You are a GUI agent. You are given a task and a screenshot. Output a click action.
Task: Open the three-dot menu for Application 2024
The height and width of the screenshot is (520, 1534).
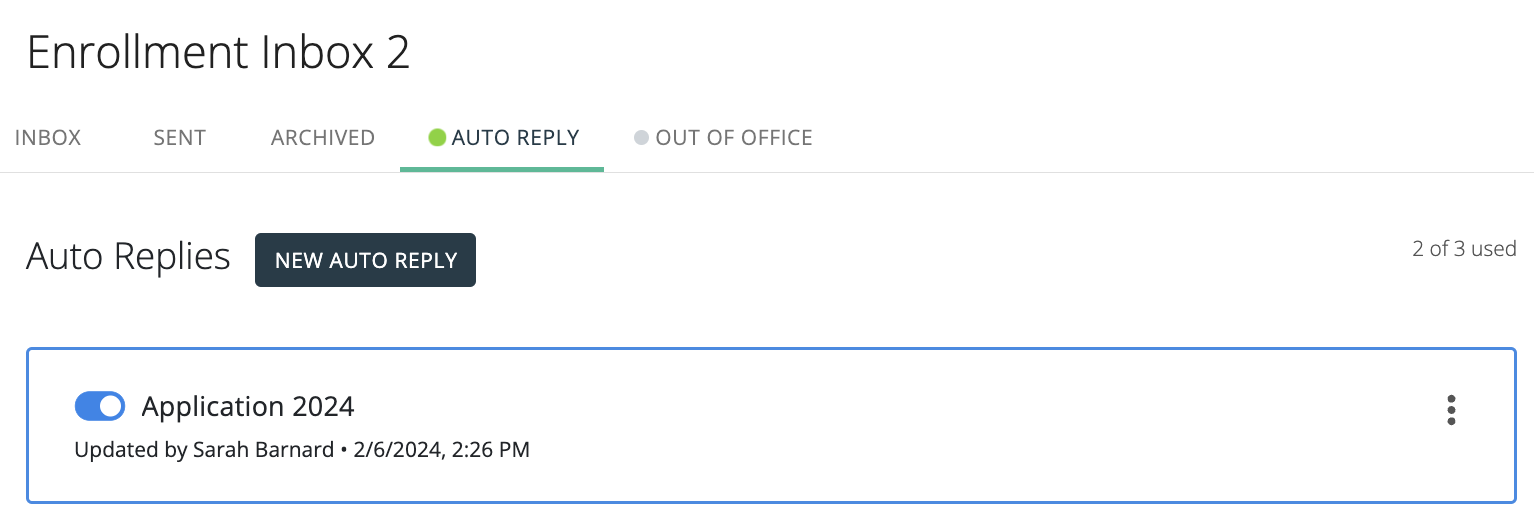(x=1451, y=410)
